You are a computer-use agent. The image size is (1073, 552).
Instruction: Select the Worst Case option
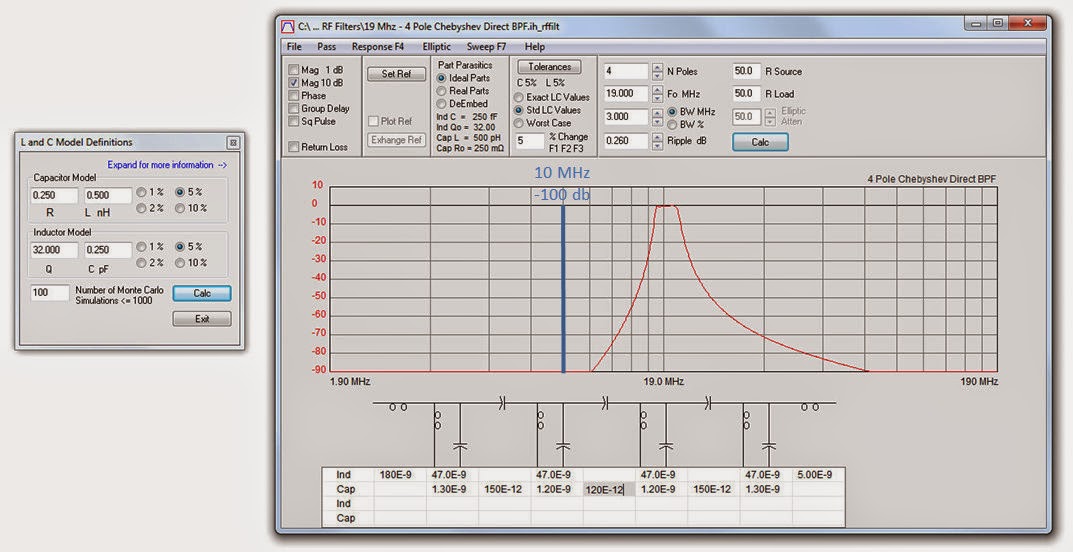click(x=519, y=123)
